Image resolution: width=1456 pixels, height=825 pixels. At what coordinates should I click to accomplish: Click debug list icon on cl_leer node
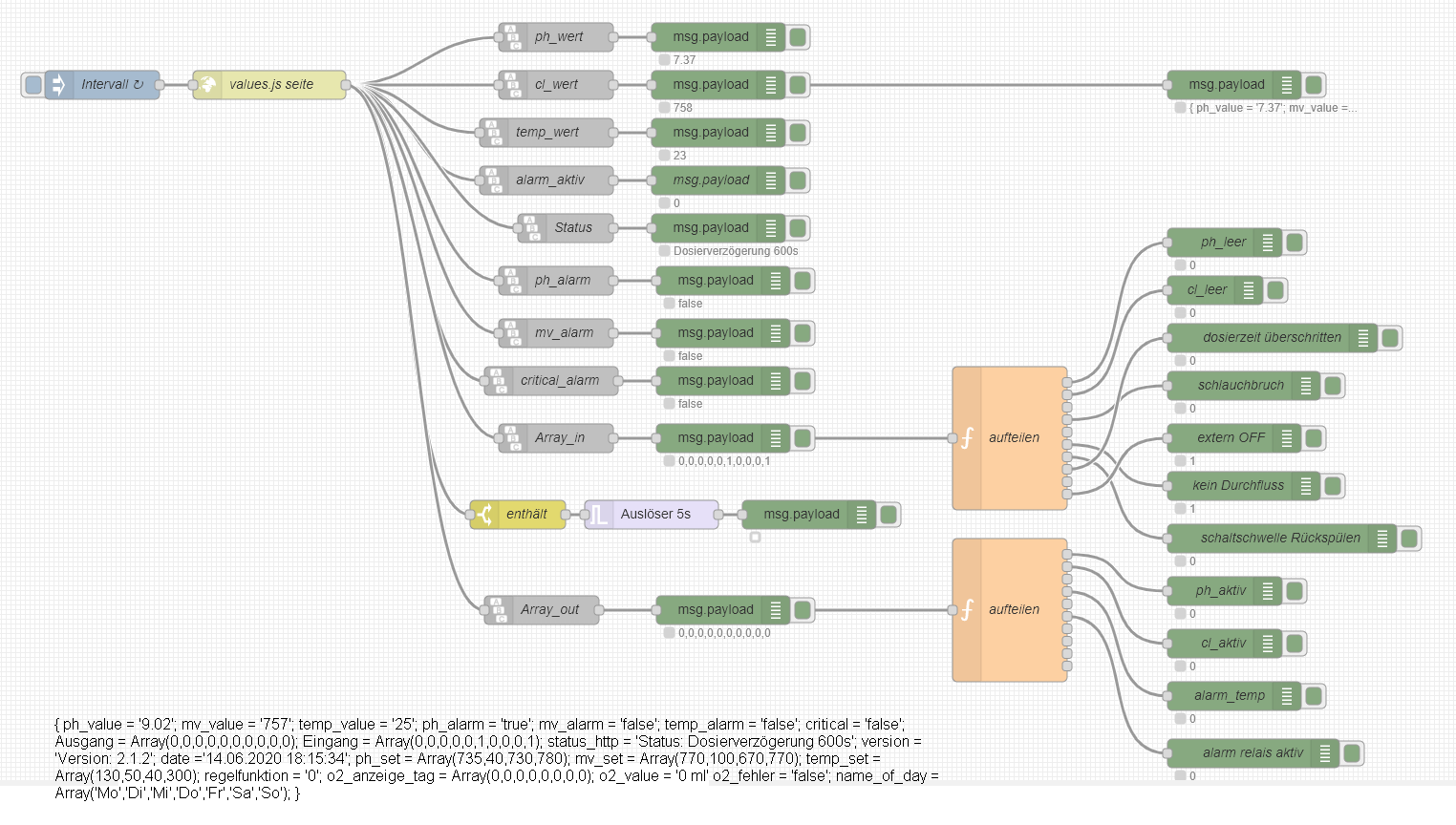(1249, 290)
